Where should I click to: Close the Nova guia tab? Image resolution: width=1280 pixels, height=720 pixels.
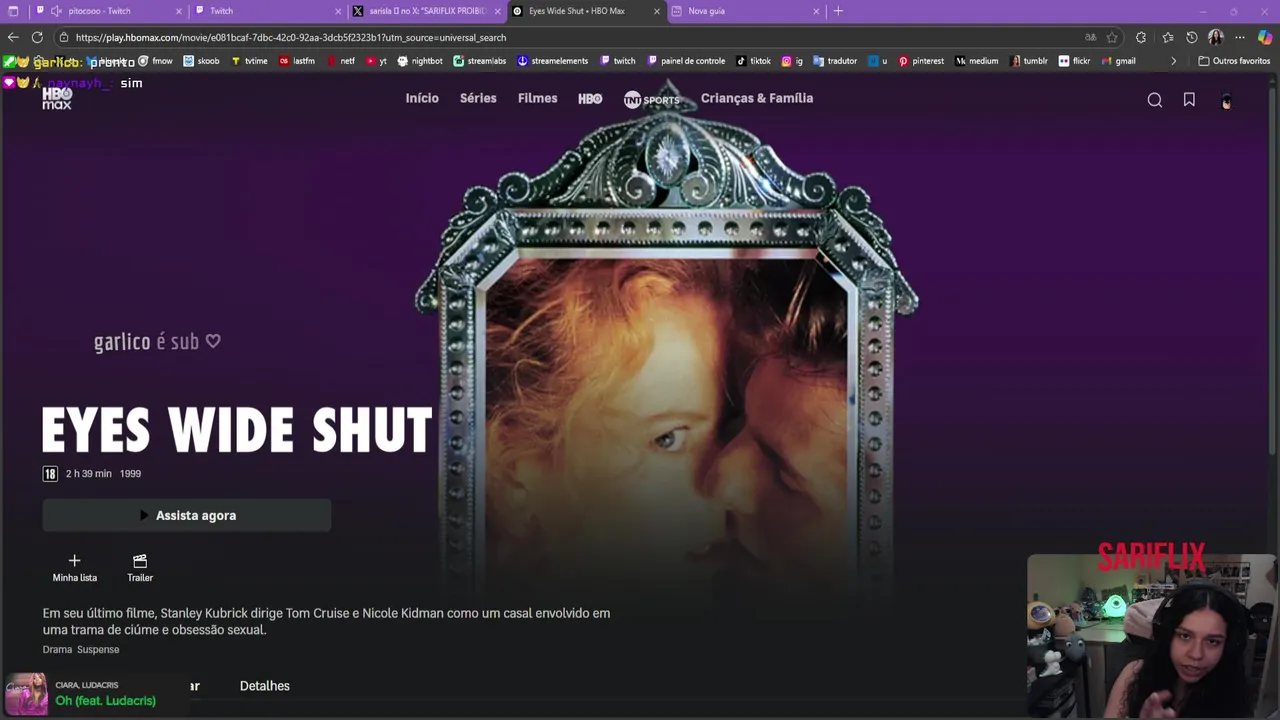click(x=816, y=11)
